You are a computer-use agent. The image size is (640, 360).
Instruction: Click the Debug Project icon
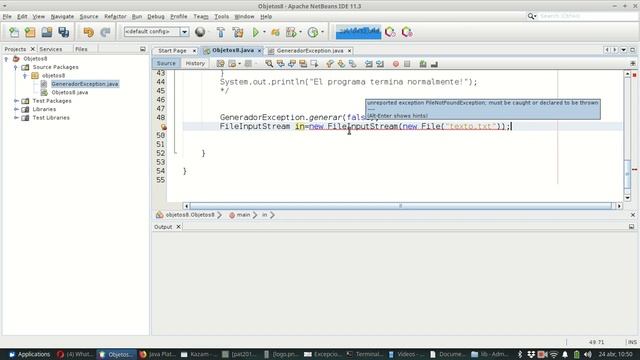291,32
